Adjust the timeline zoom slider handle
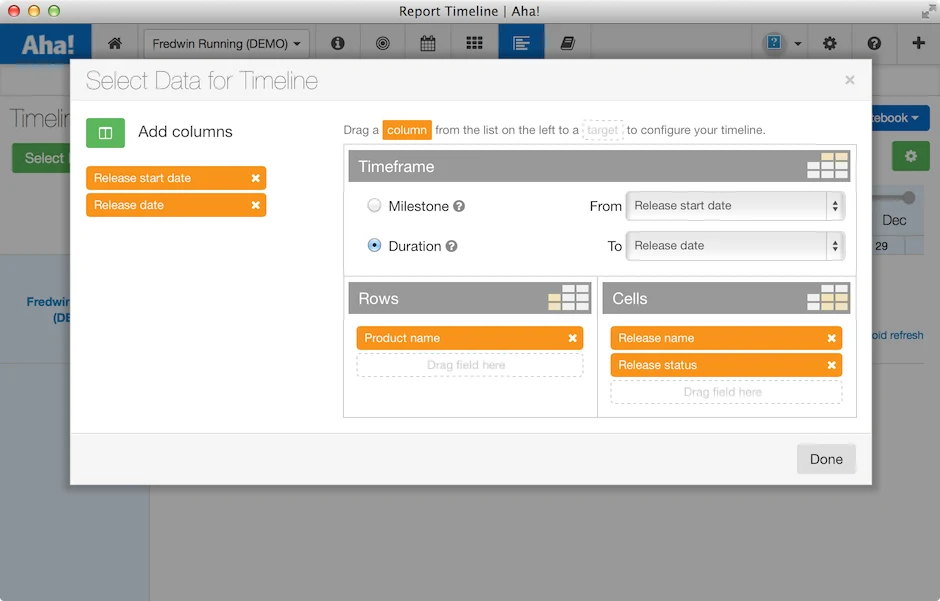The image size is (940, 601). click(909, 198)
